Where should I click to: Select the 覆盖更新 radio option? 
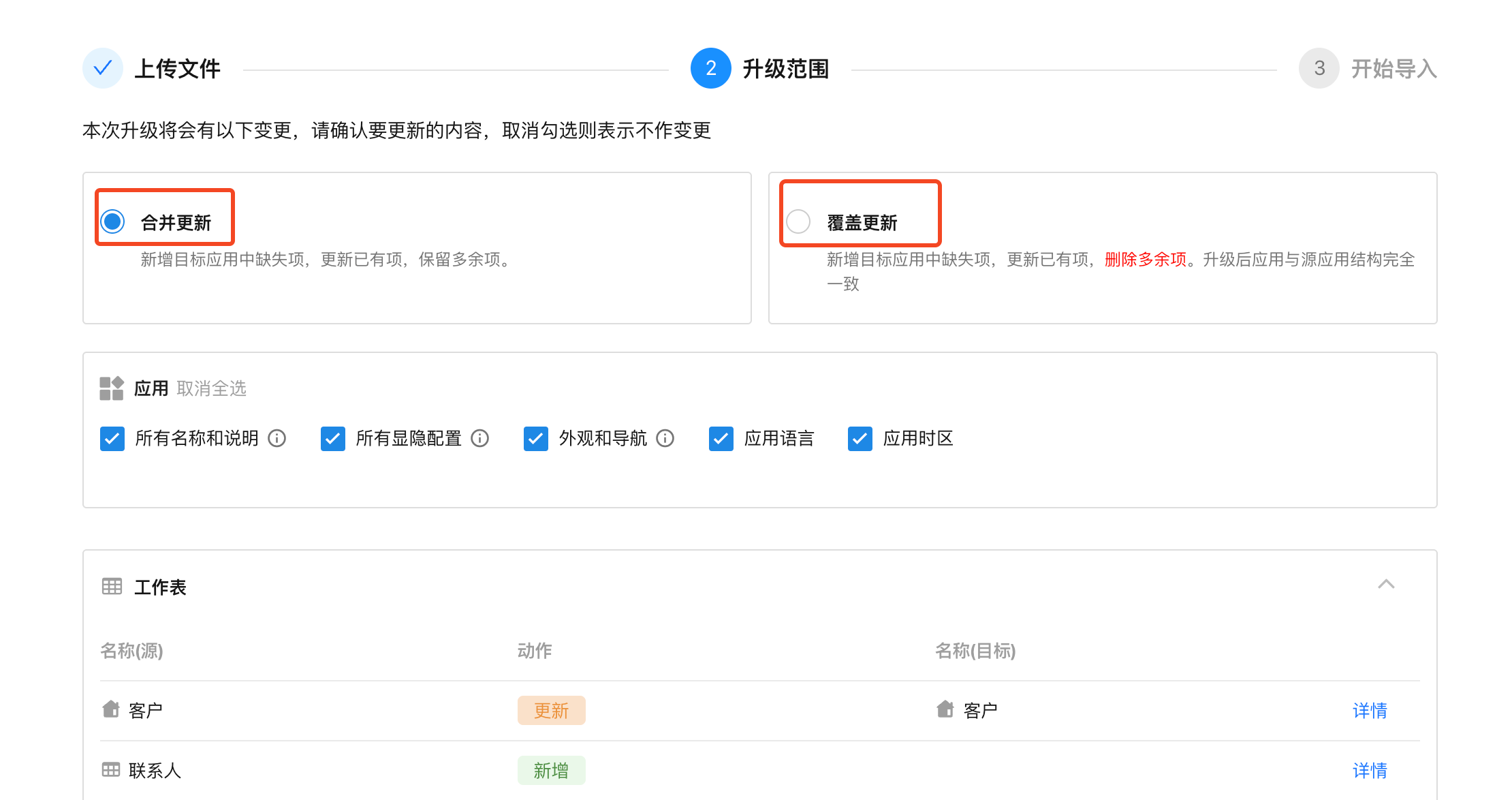point(798,221)
